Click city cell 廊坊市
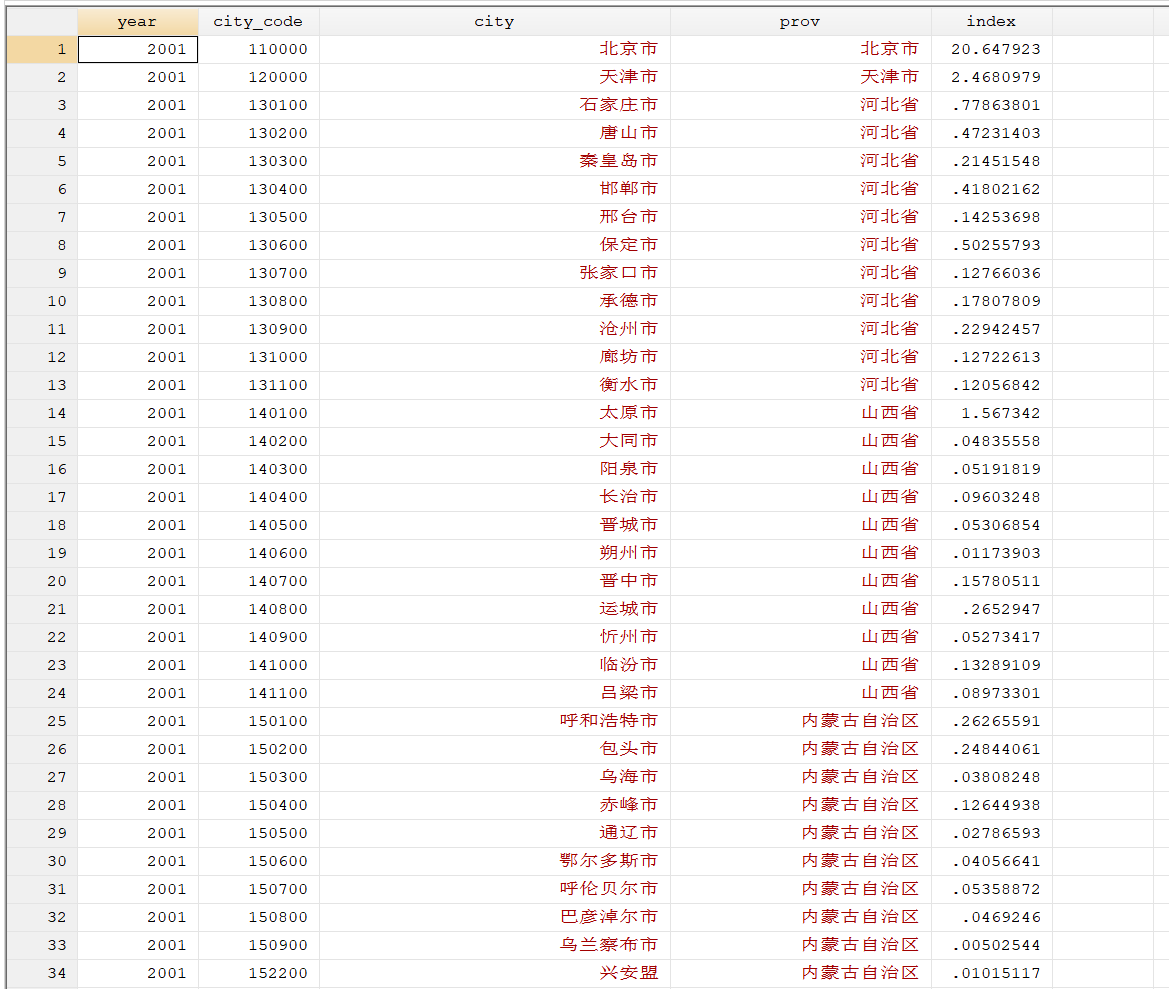Image resolution: width=1169 pixels, height=989 pixels. [494, 357]
